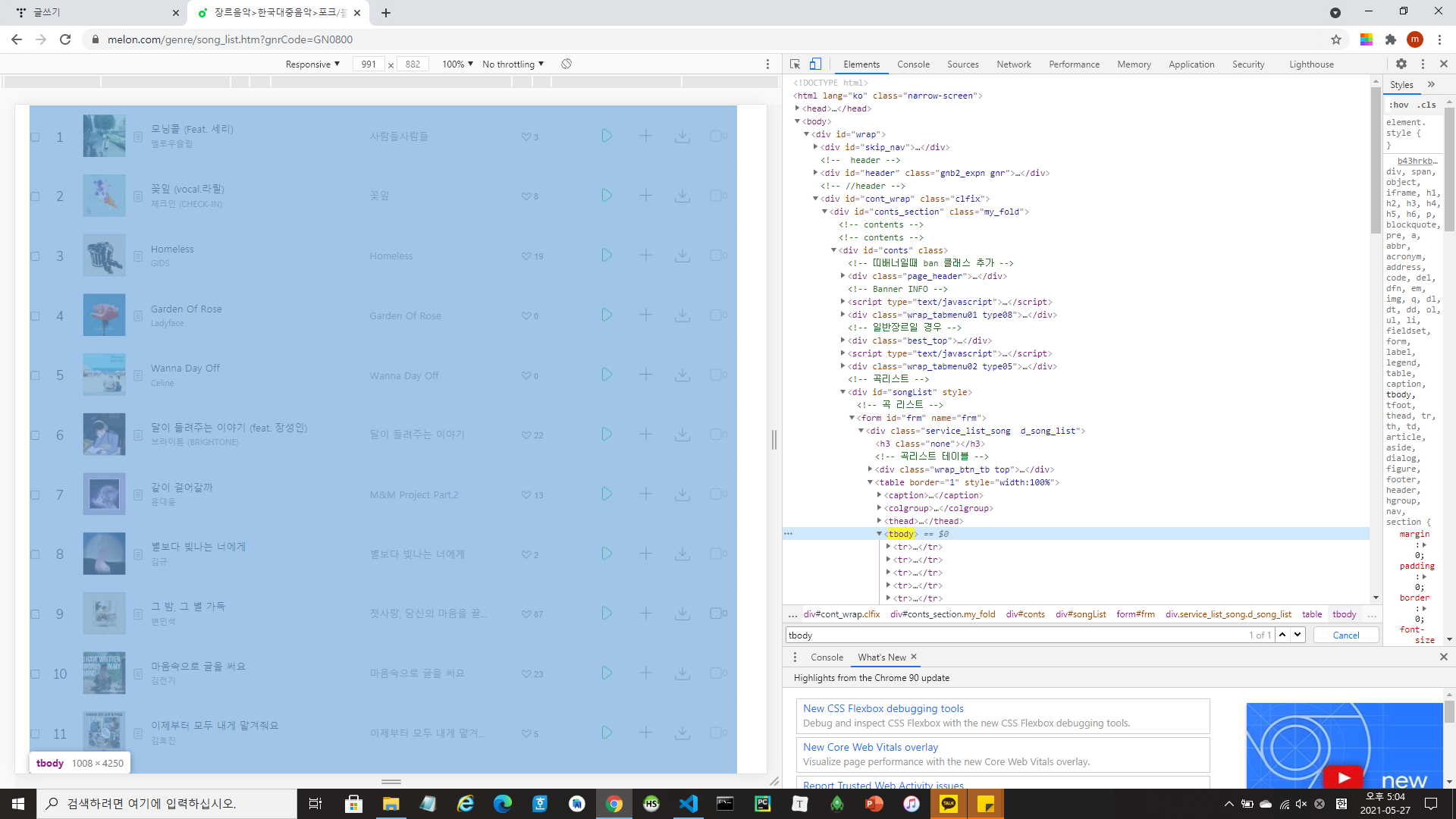This screenshot has width=1456, height=819.
Task: Open a new browser tab
Action: [386, 13]
